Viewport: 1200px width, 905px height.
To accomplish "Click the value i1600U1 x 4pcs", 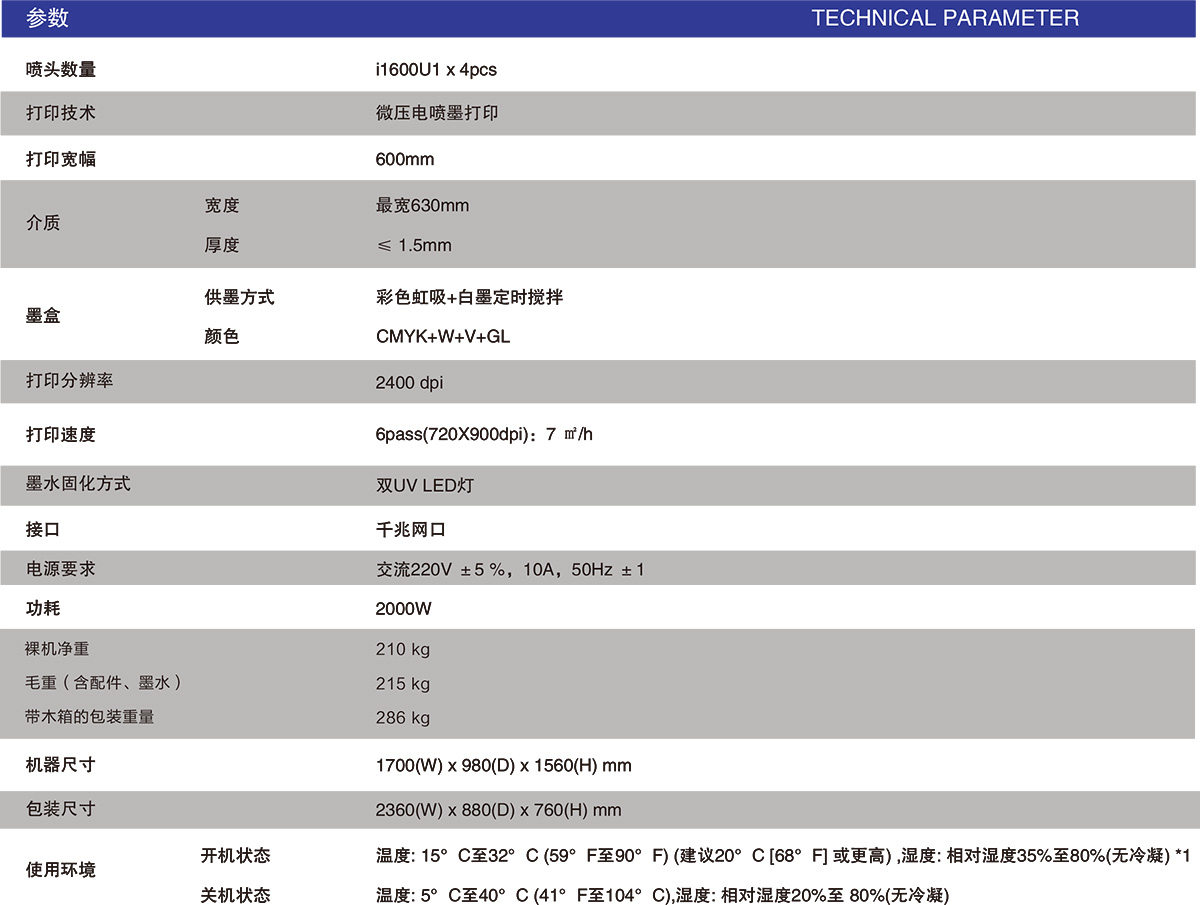I will coord(436,70).
